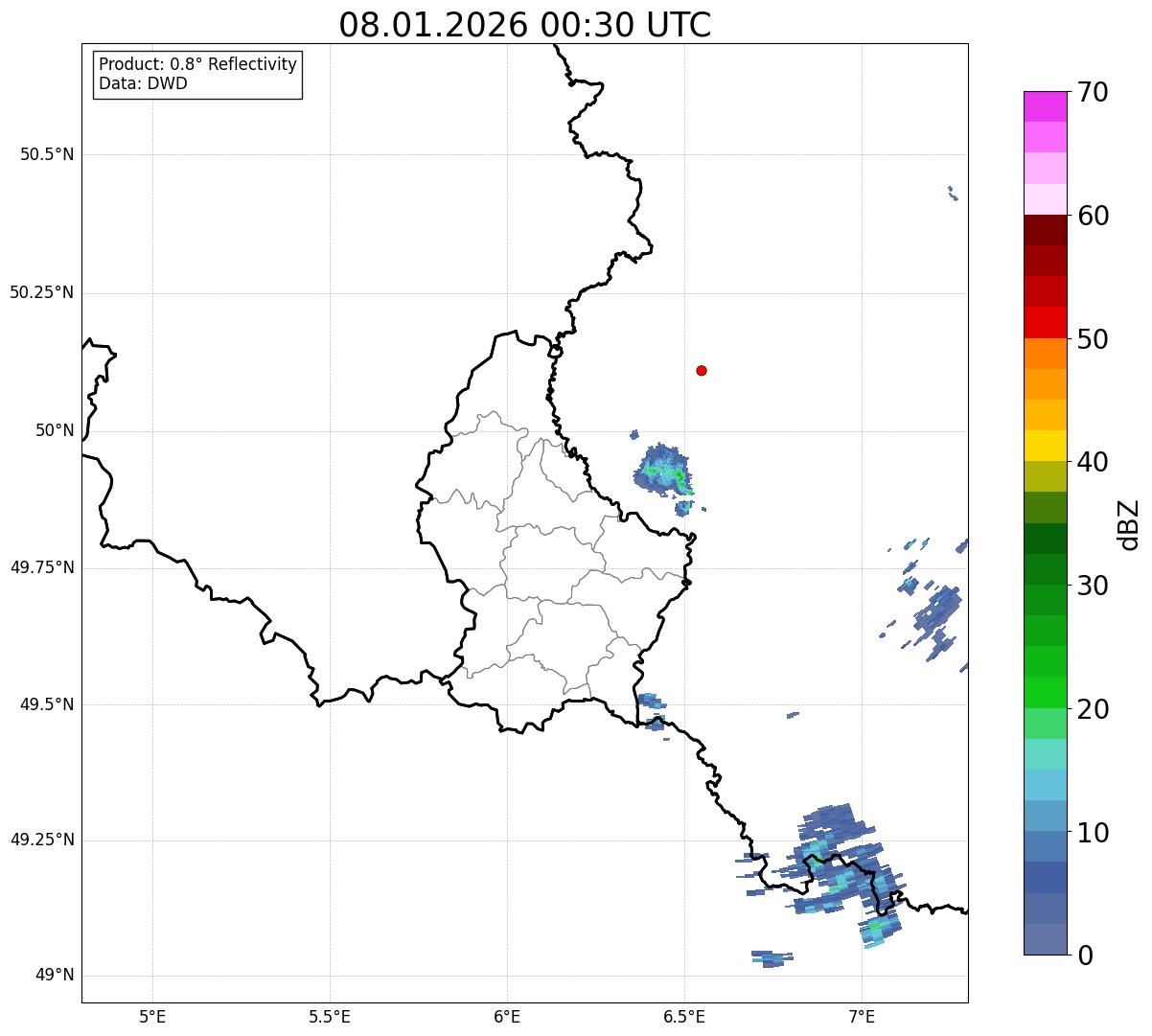This screenshot has width=1152, height=1036.
Task: Click the 49.75°N latitude tick label
Action: [x=42, y=567]
